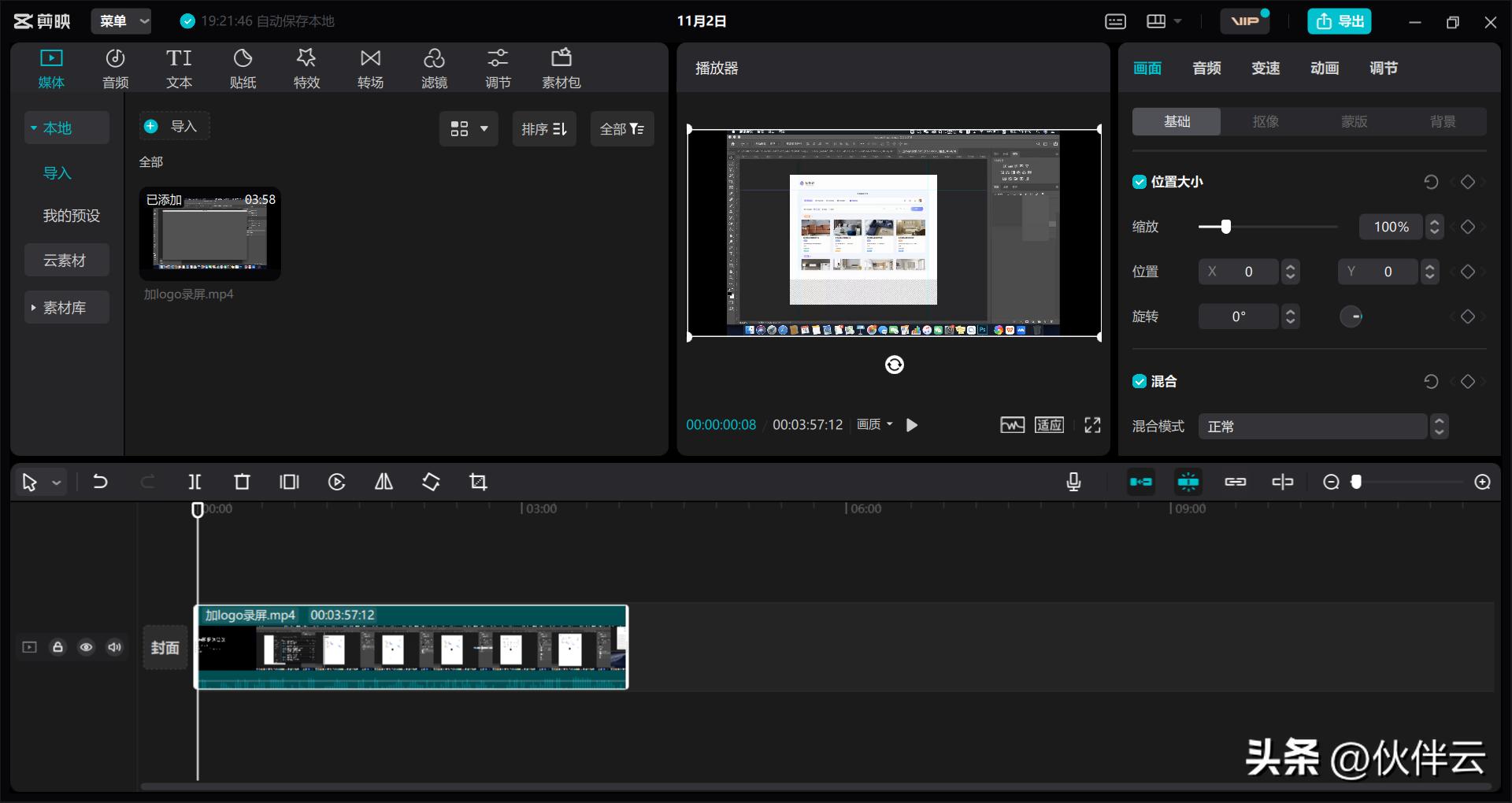Expand the 素材库 tree item
This screenshot has width=1512, height=803.
[x=34, y=308]
